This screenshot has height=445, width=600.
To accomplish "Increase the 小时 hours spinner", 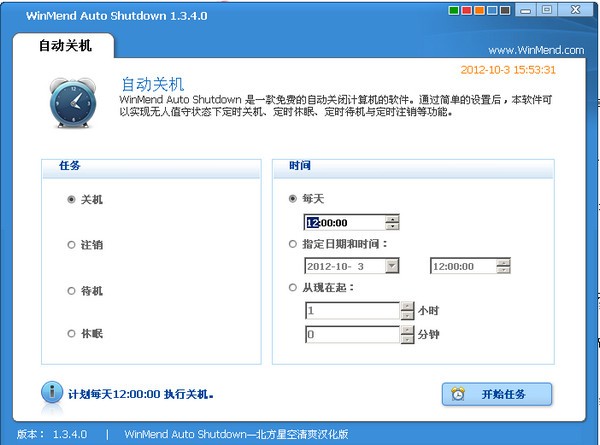I will click(x=408, y=306).
